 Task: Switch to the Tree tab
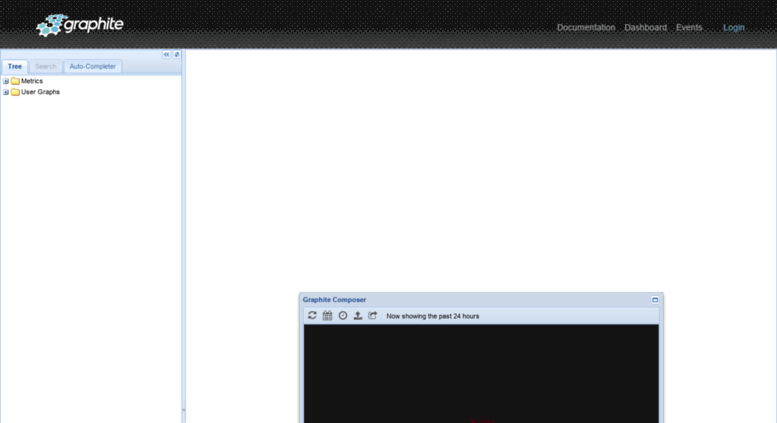point(15,66)
